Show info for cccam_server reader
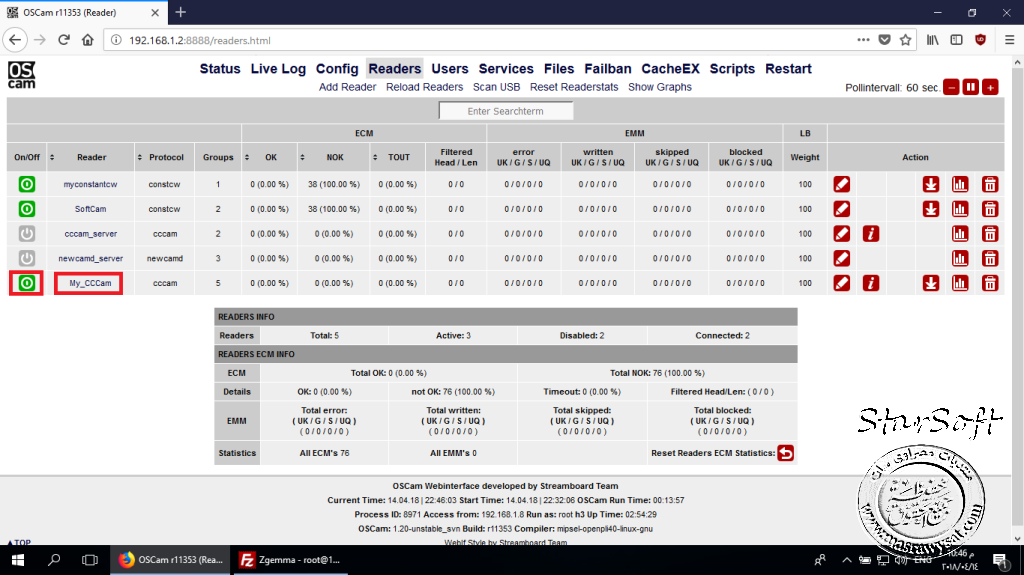 pos(871,234)
